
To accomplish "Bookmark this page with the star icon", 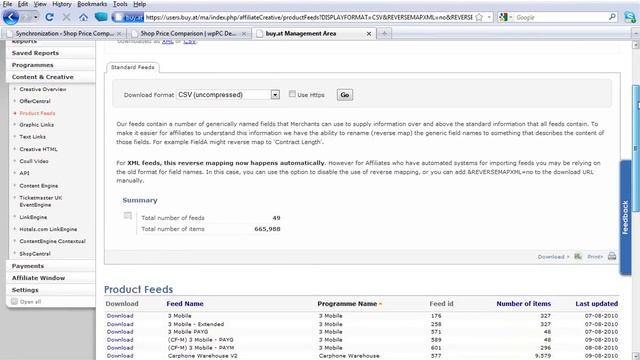I will pos(479,17).
